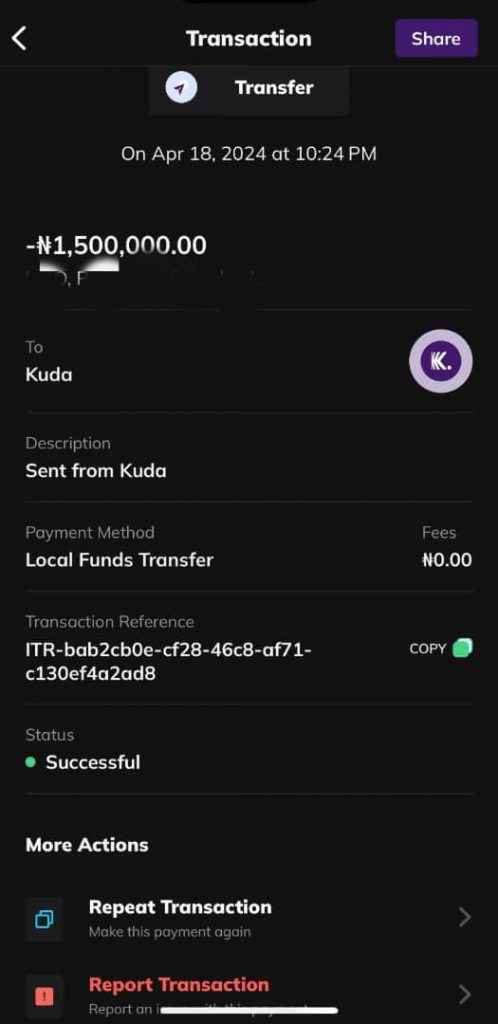Expand Report Transaction using its chevron
Screen dimensions: 498x1024
[465, 995]
